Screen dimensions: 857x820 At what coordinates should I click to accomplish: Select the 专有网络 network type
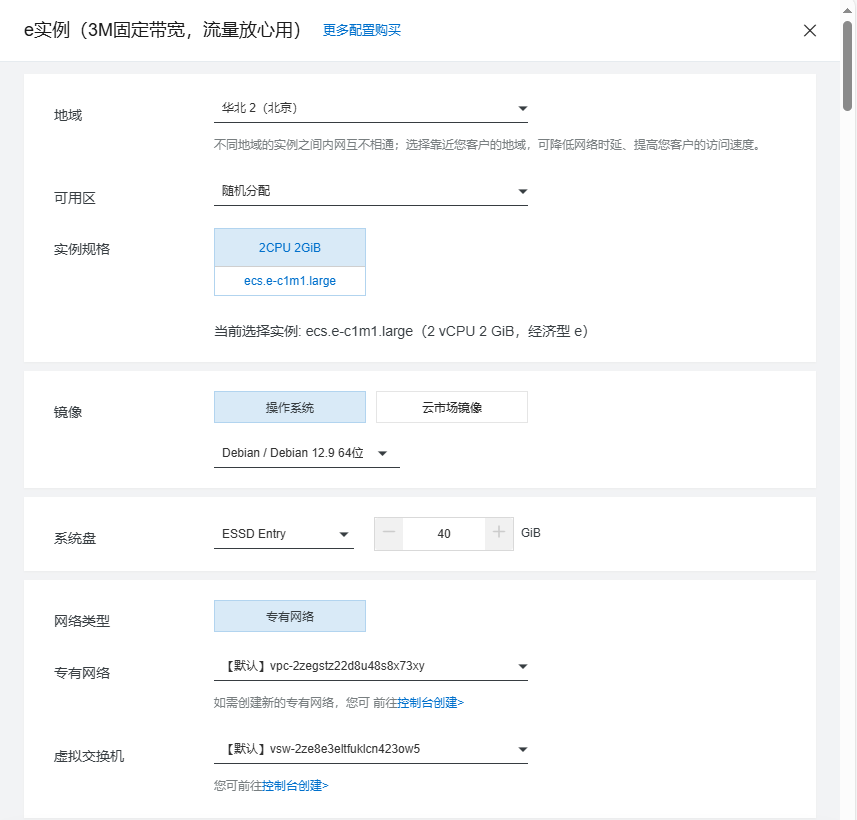click(x=289, y=615)
